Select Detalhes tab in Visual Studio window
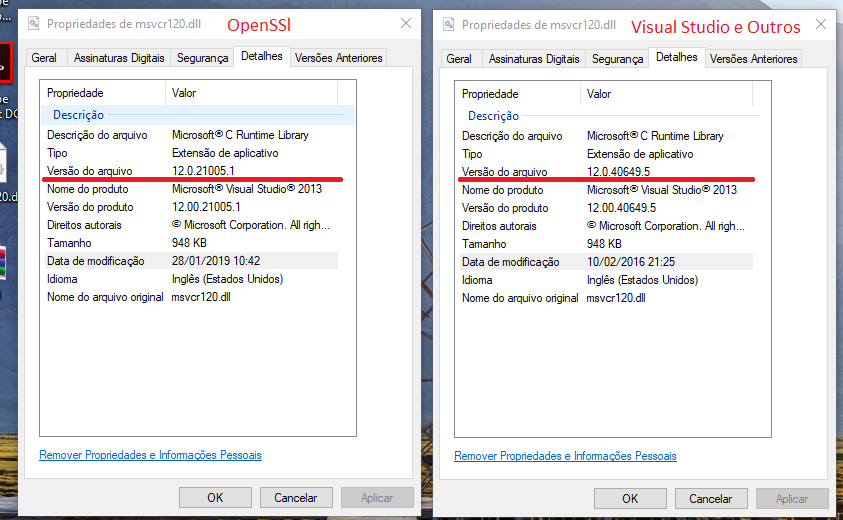Screen dimensions: 843x520 coord(677,57)
